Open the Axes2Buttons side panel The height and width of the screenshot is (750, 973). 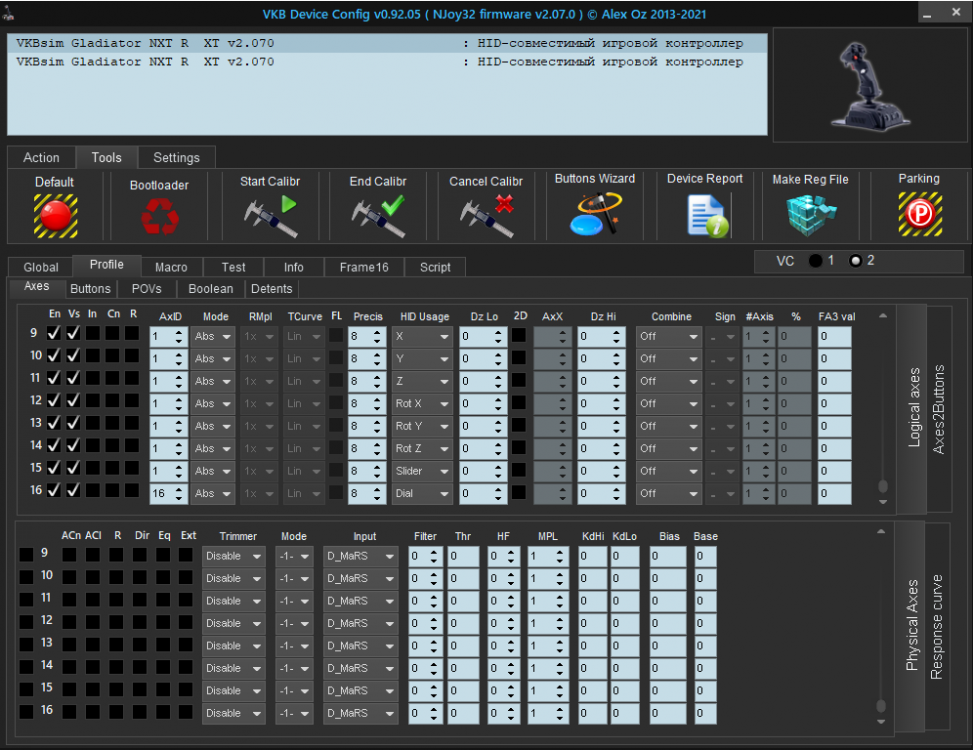(x=939, y=410)
